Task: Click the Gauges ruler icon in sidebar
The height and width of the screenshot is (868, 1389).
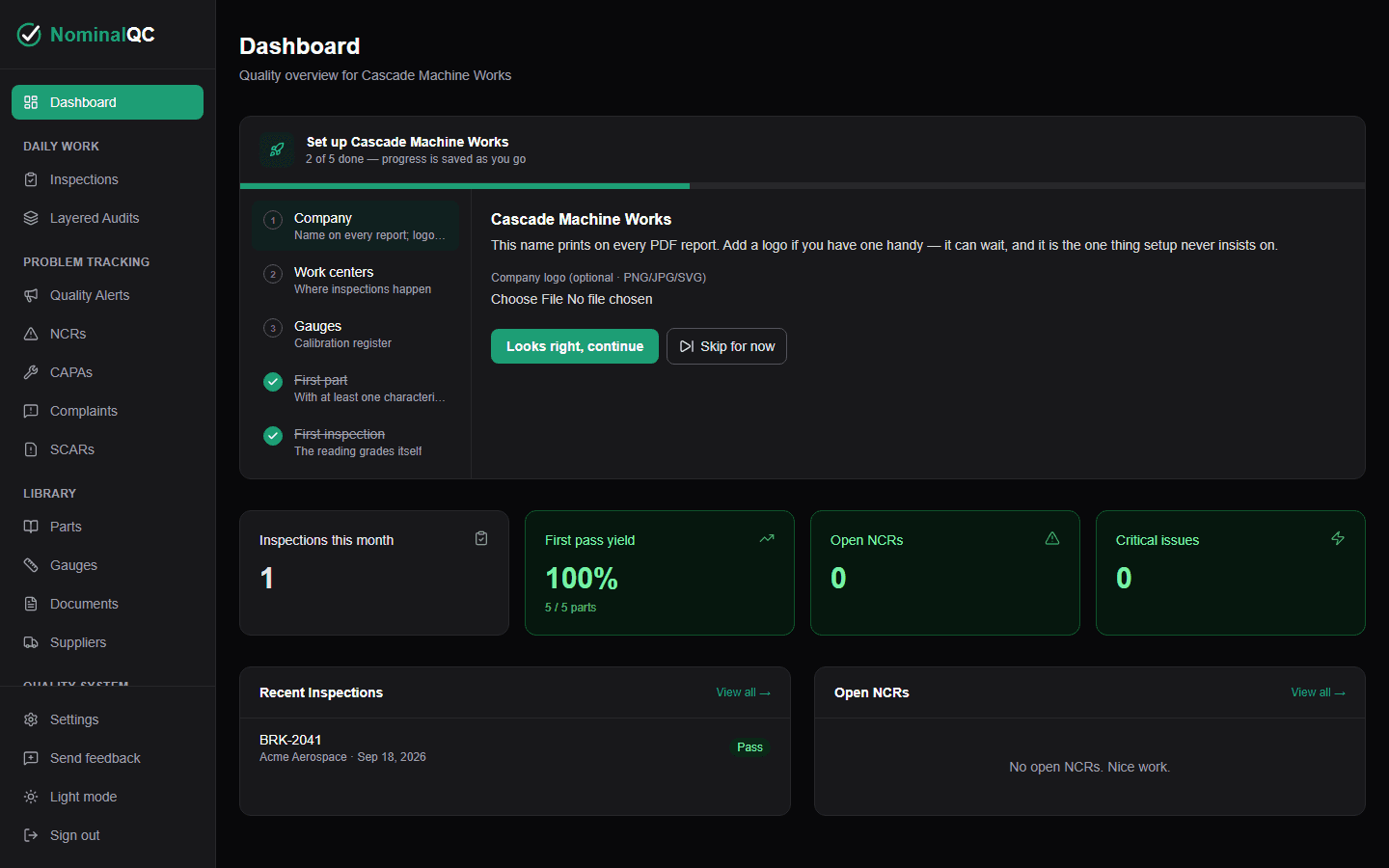Action: [31, 565]
